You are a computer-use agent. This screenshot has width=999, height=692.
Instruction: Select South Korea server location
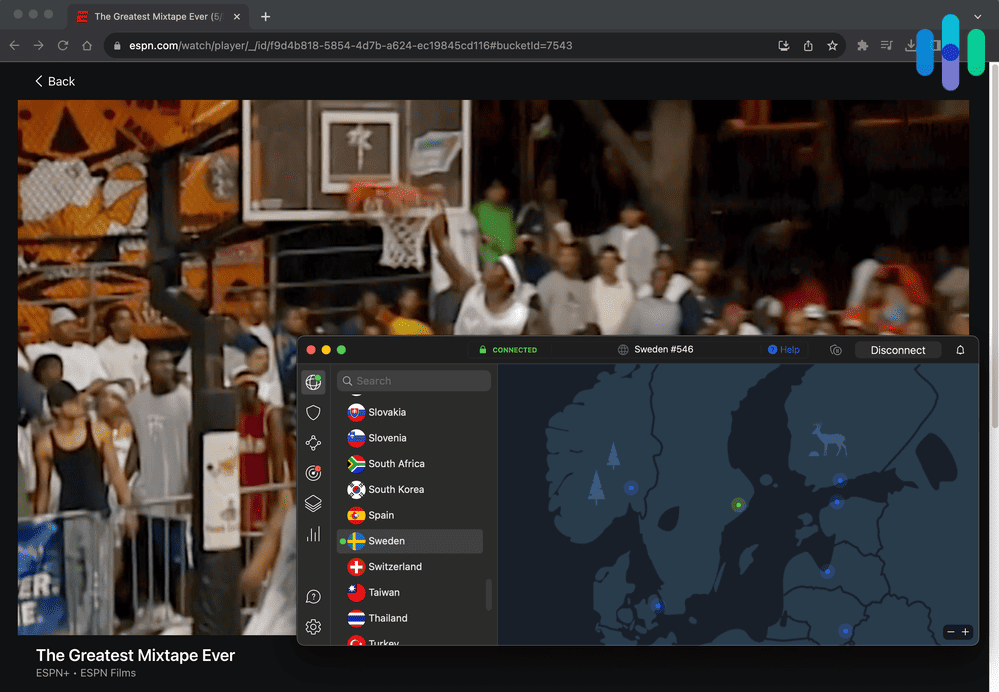coord(394,489)
